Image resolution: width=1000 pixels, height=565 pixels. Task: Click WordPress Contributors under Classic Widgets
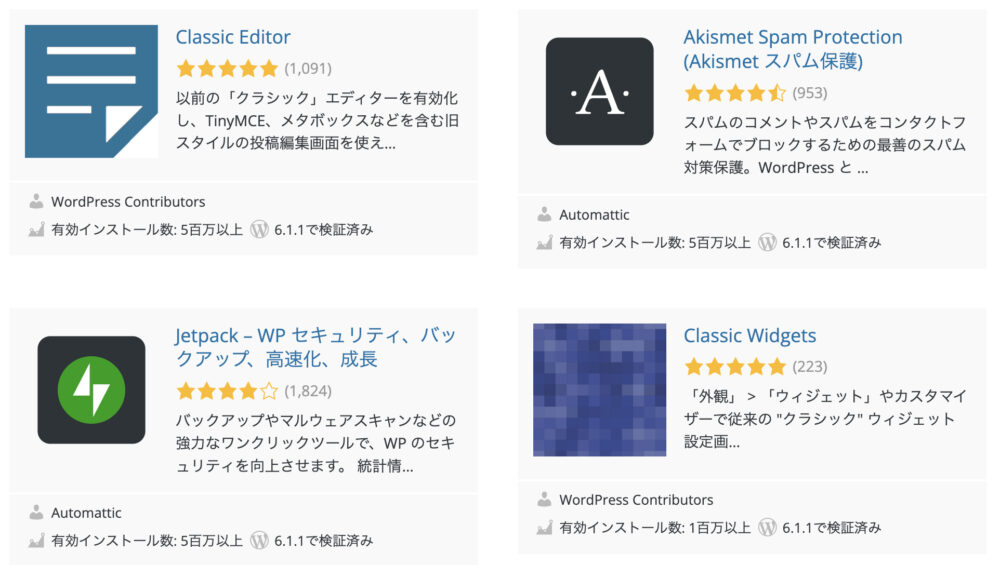coord(636,500)
